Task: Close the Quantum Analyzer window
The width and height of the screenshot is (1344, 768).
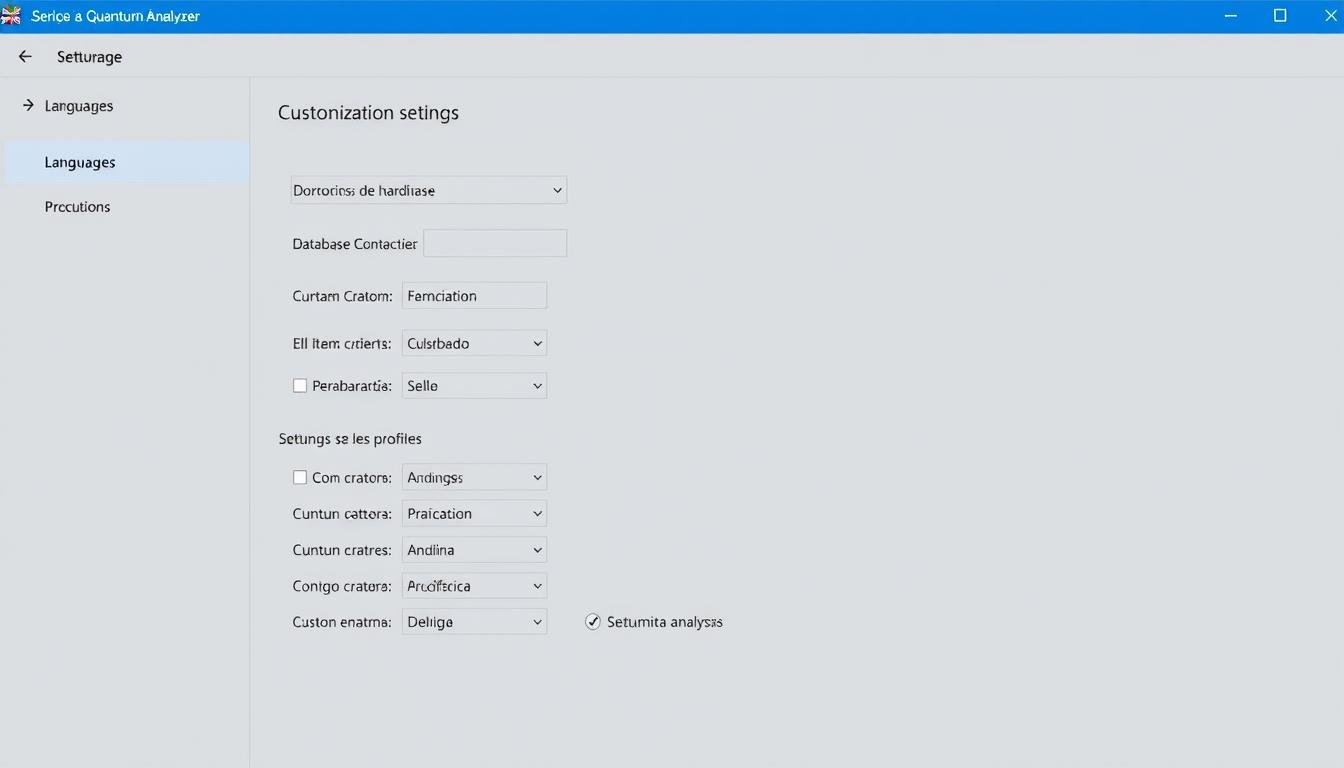Action: [x=1330, y=16]
